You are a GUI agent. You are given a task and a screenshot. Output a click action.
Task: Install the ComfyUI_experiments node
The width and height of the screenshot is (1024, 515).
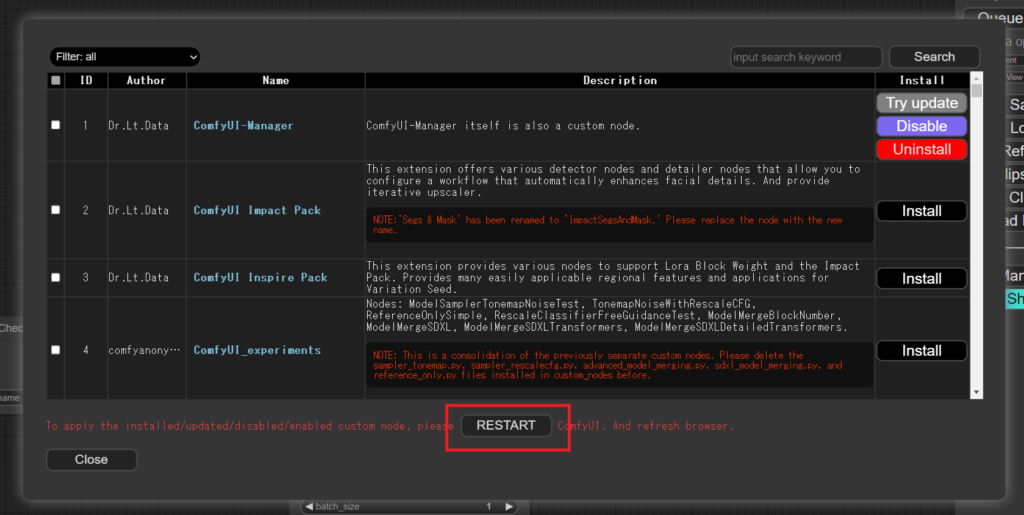[921, 351]
